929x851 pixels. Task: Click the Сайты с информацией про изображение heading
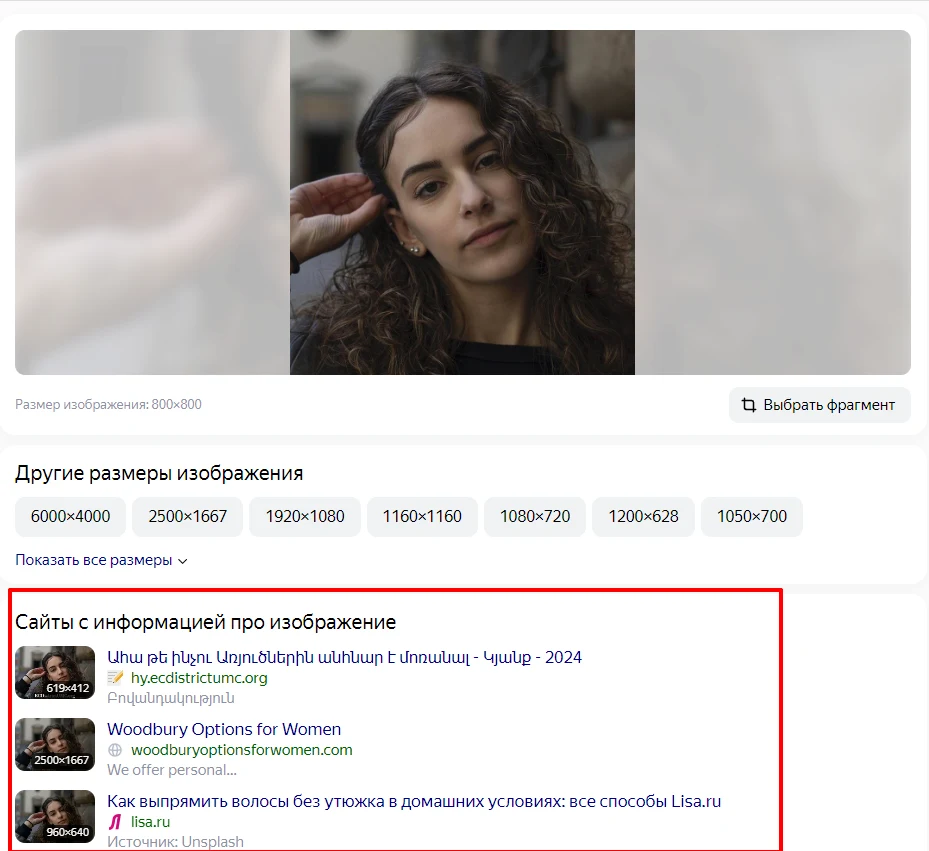point(206,622)
